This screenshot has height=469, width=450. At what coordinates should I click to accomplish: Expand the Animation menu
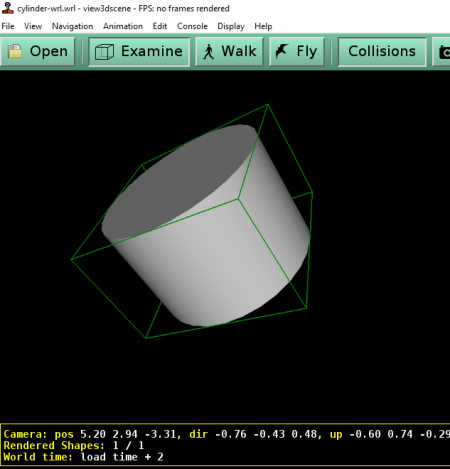[123, 26]
